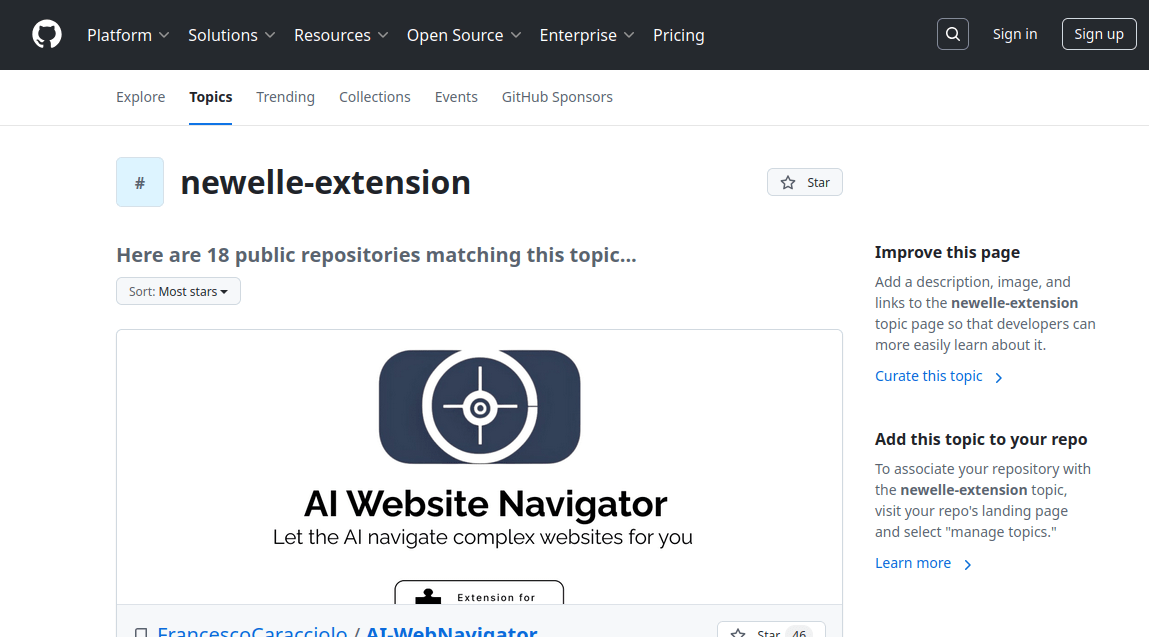Viewport: 1149px width, 637px height.
Task: Click the star outline beside the Star 46 counter
Action: [739, 633]
